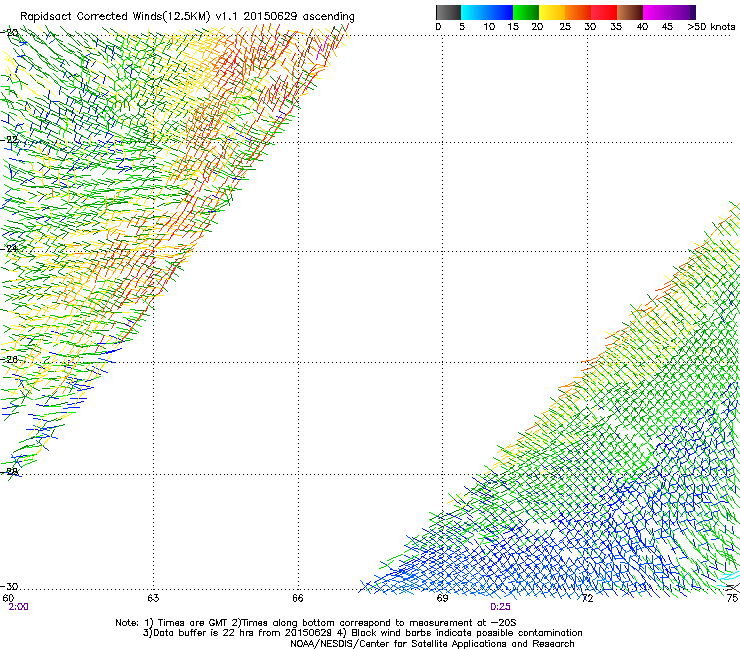The image size is (740, 650).
Task: Click the 'Note: 1) Times are GMT' line
Action: (315, 623)
